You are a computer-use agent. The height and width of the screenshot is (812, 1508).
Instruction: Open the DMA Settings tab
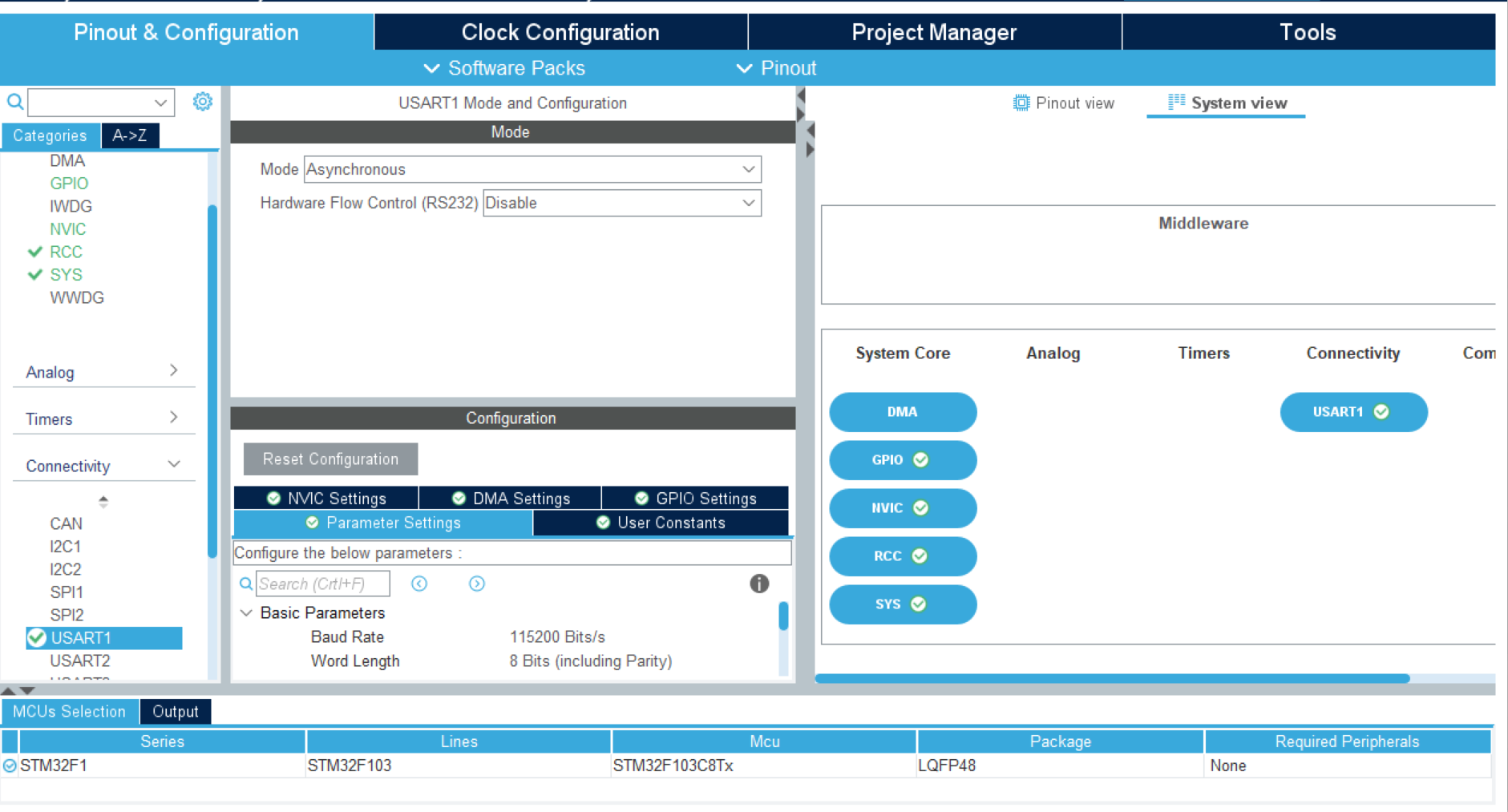click(x=511, y=498)
